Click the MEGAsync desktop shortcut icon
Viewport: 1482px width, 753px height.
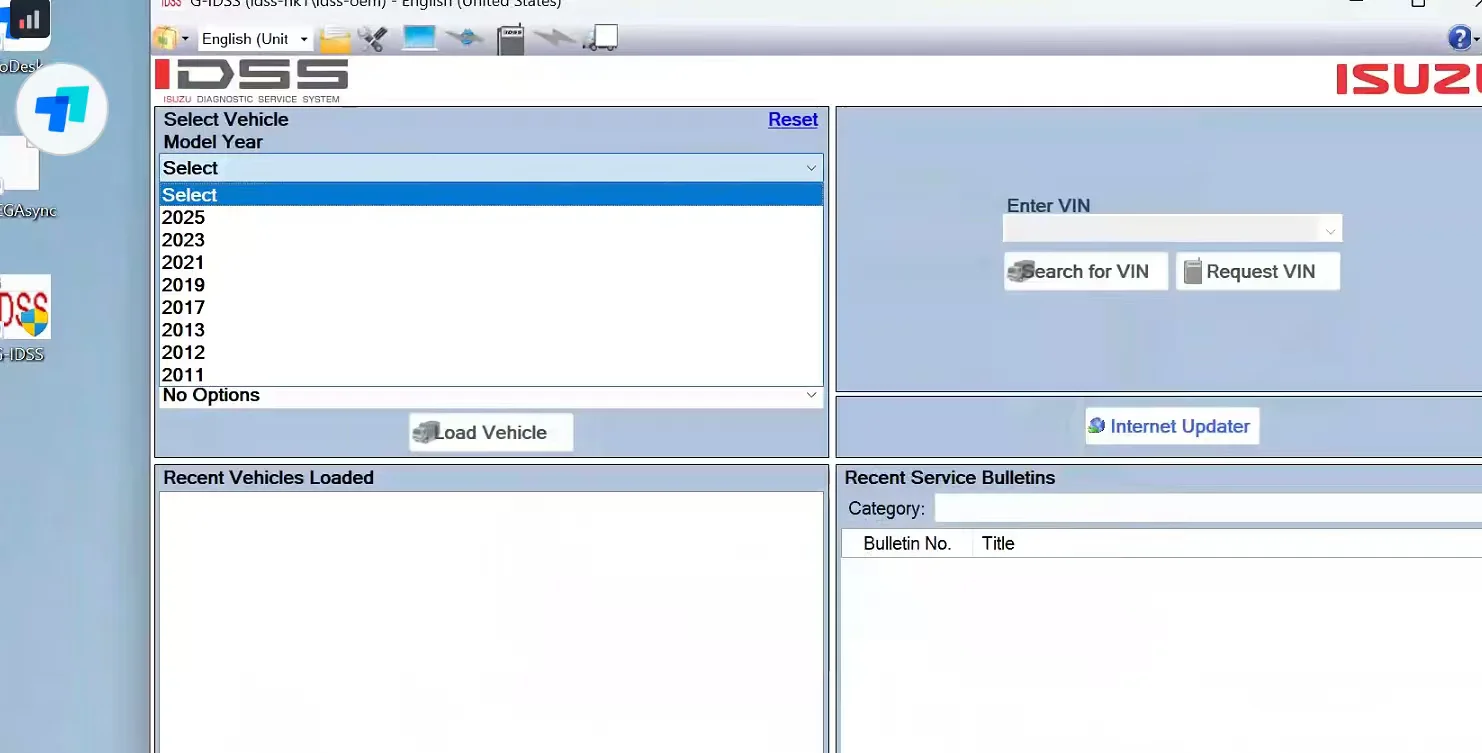25,180
